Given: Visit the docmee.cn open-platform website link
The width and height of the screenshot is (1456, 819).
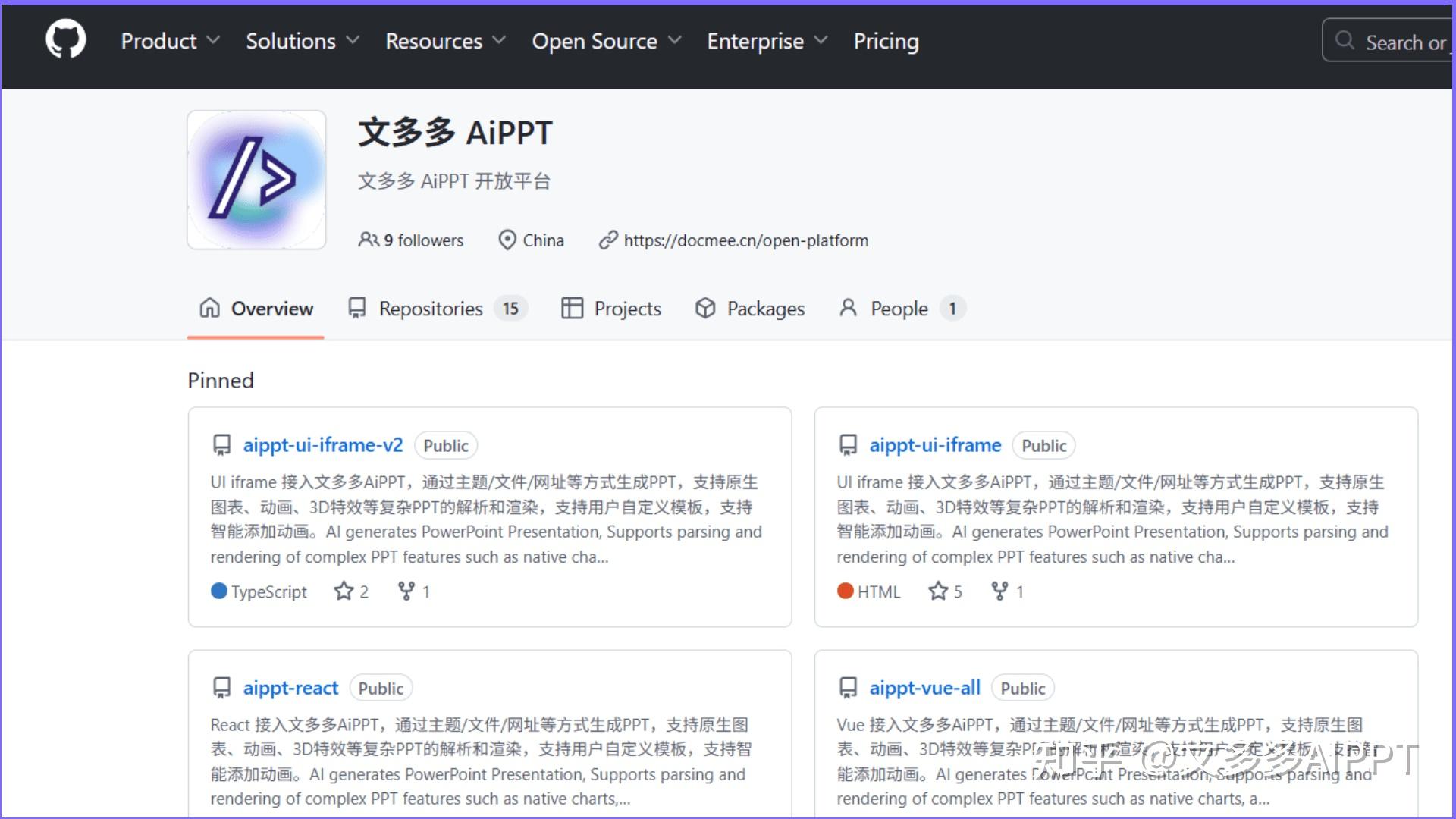Looking at the screenshot, I should coord(746,240).
